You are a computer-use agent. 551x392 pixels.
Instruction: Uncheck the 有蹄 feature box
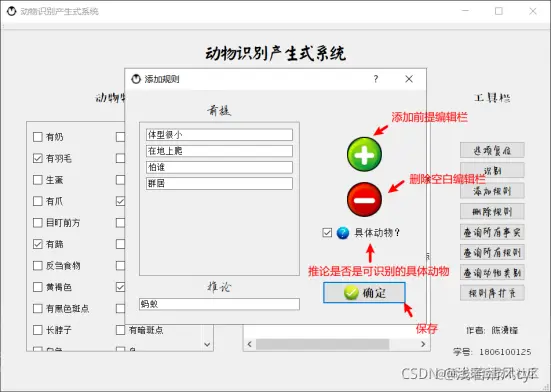[x=38, y=244]
